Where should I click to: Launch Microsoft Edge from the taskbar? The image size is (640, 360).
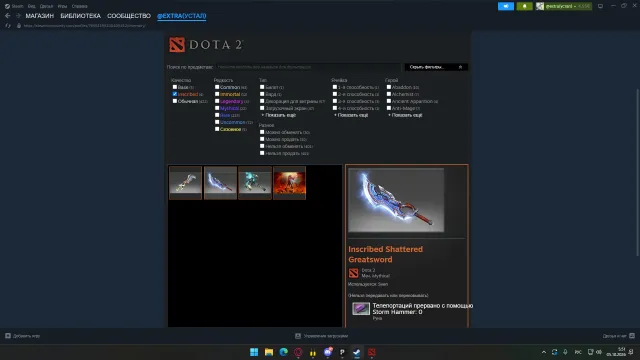coord(283,352)
